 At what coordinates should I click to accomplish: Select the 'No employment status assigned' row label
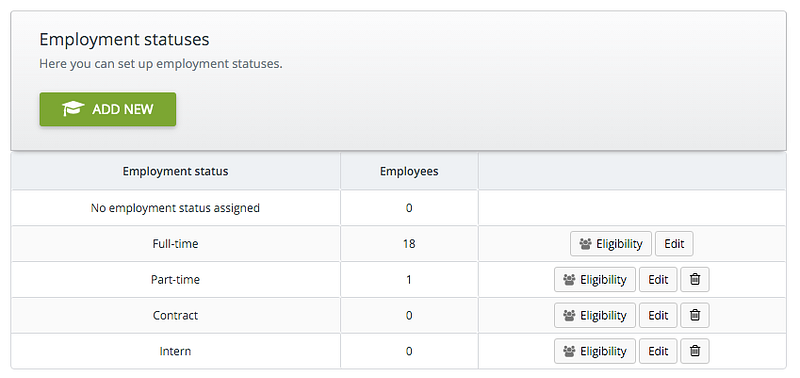click(x=176, y=208)
